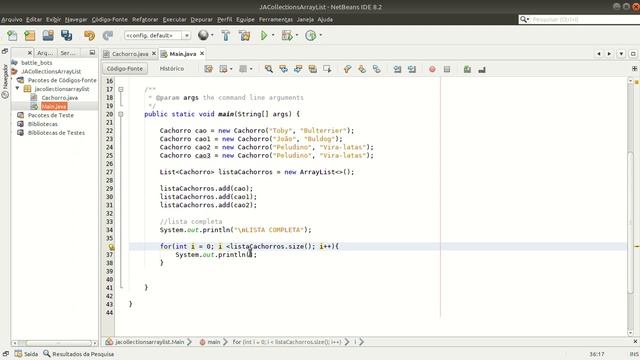Click the line 36 hint lightbulb

(x=111, y=247)
